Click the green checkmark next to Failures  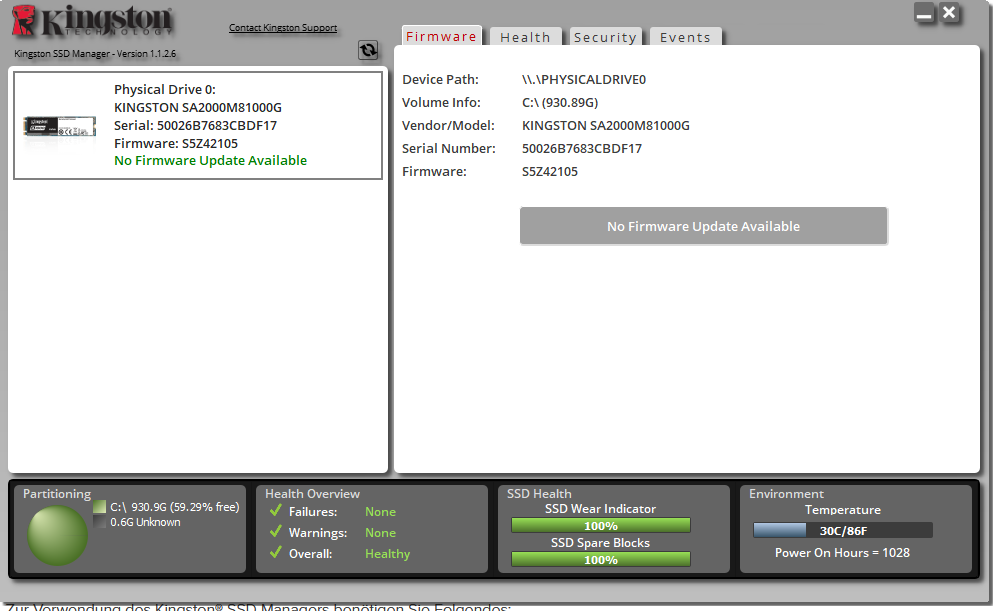point(275,511)
